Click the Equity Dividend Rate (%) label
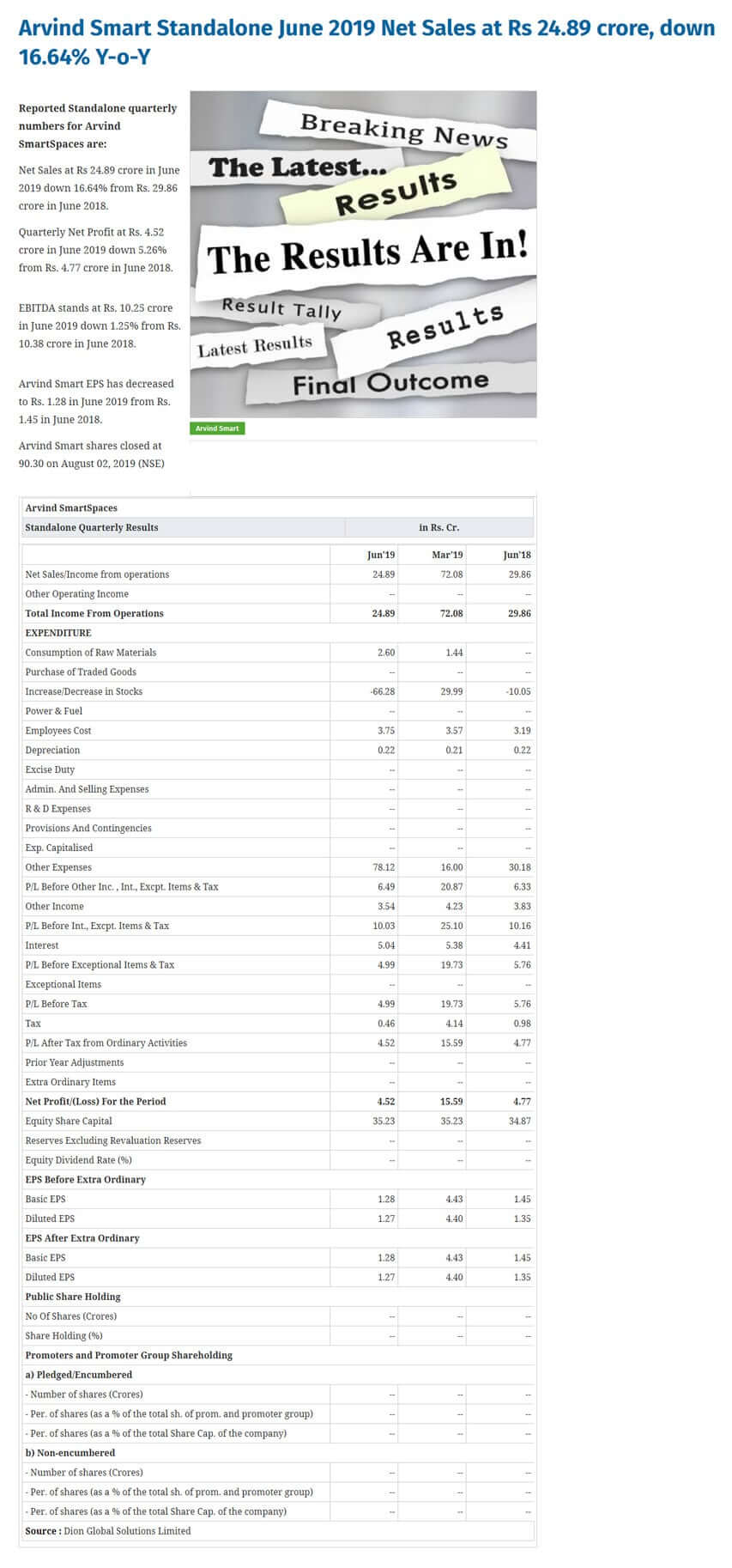Screen dimensions: 732x1568 tap(78, 1160)
